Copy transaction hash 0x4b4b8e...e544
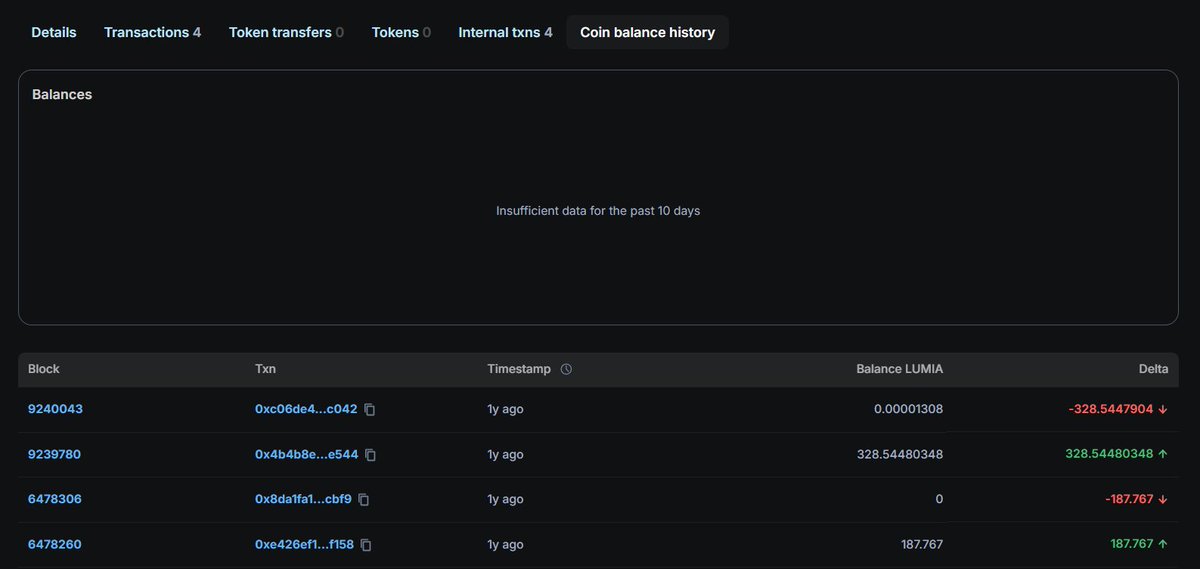This screenshot has height=569, width=1200. coord(371,455)
